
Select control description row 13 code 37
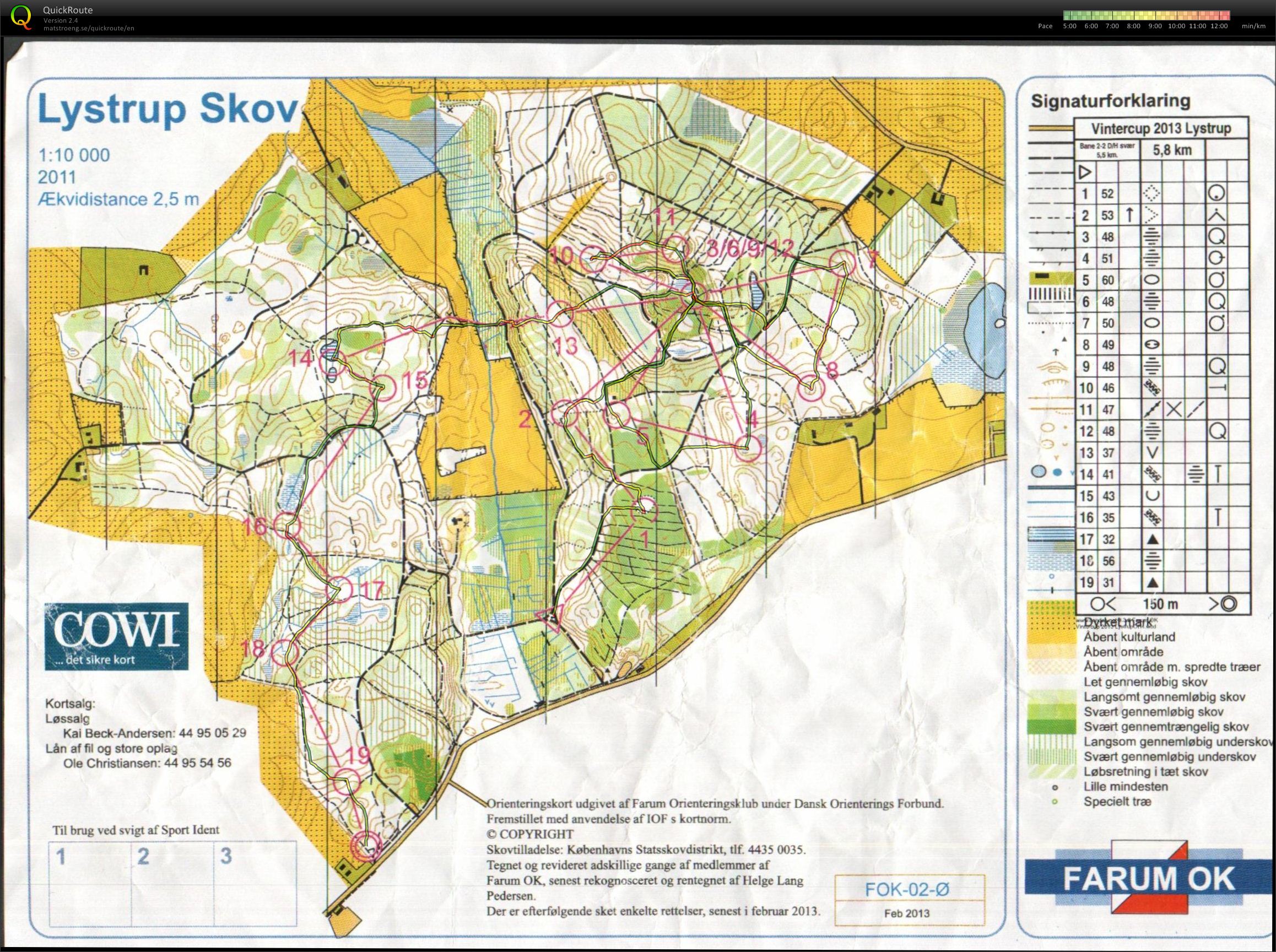1108,453
